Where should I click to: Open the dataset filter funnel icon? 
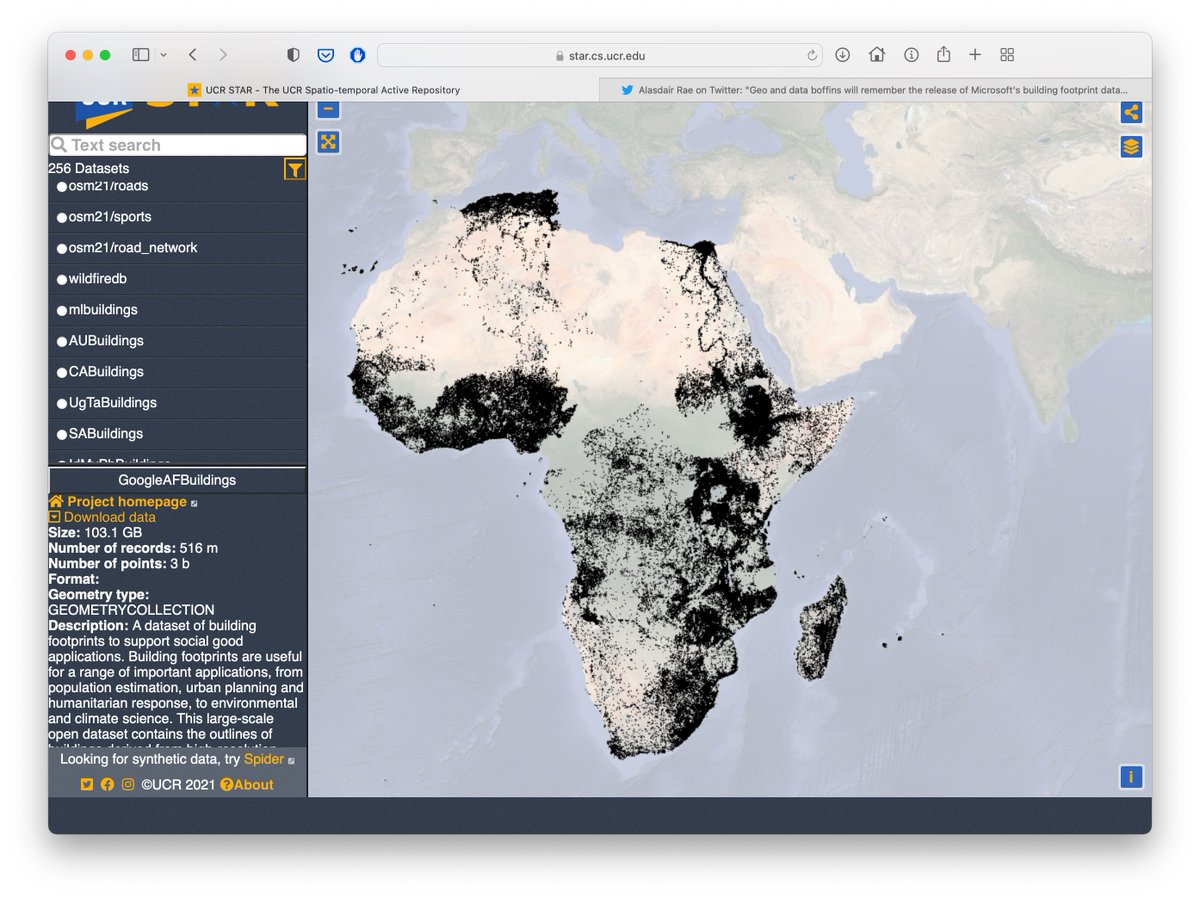[294, 169]
